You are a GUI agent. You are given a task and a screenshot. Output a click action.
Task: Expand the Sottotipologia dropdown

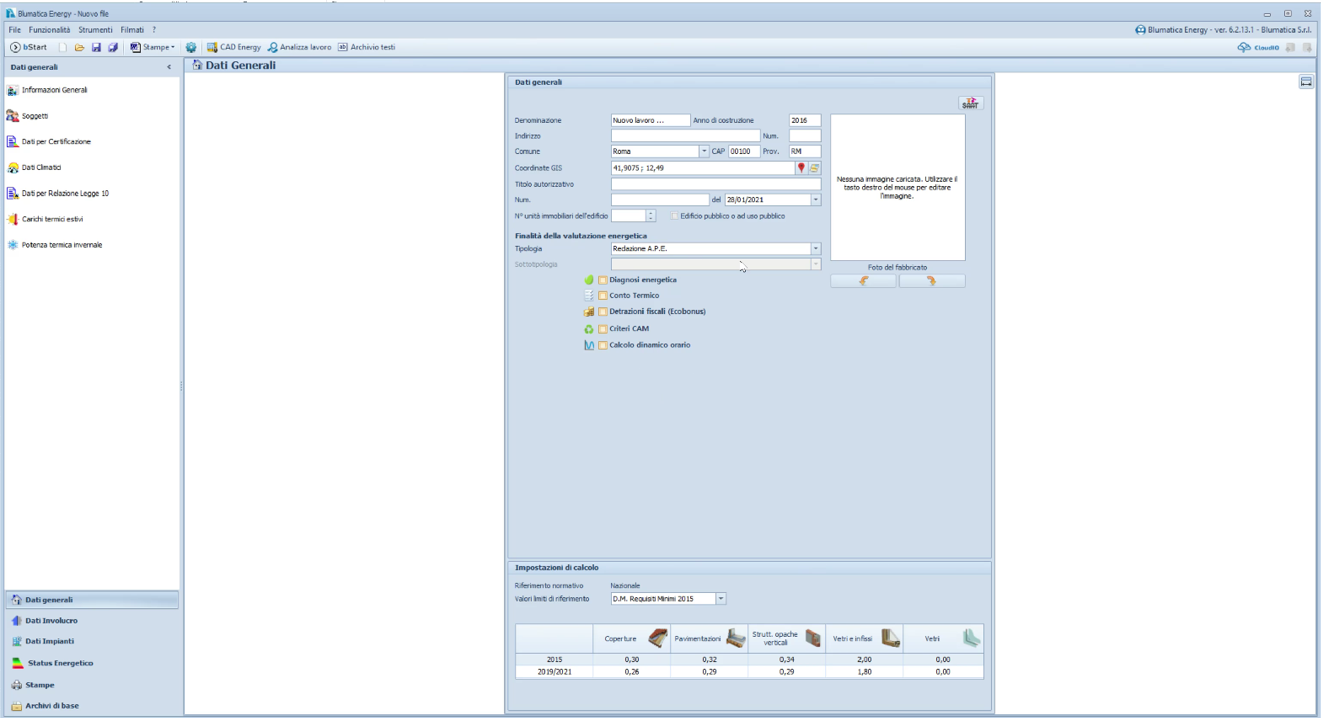[815, 264]
